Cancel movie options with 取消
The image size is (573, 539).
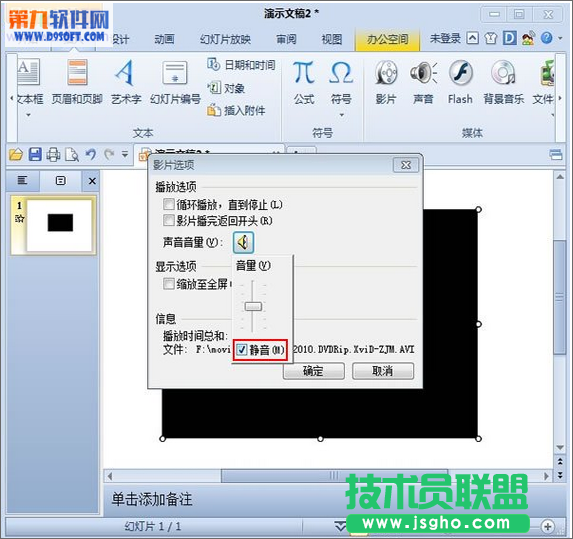(383, 371)
